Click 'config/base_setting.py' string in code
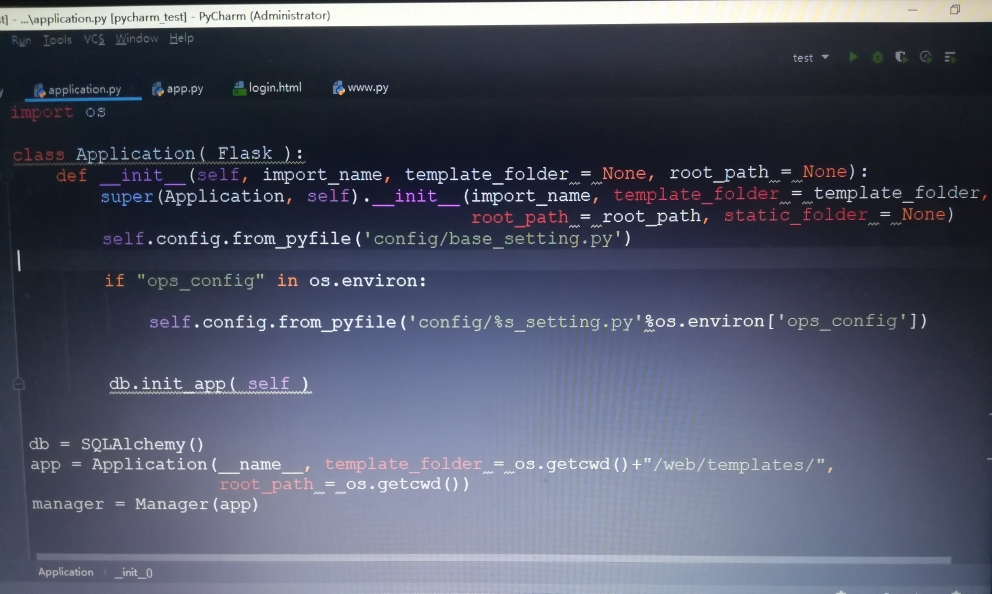The width and height of the screenshot is (992, 594). click(493, 238)
